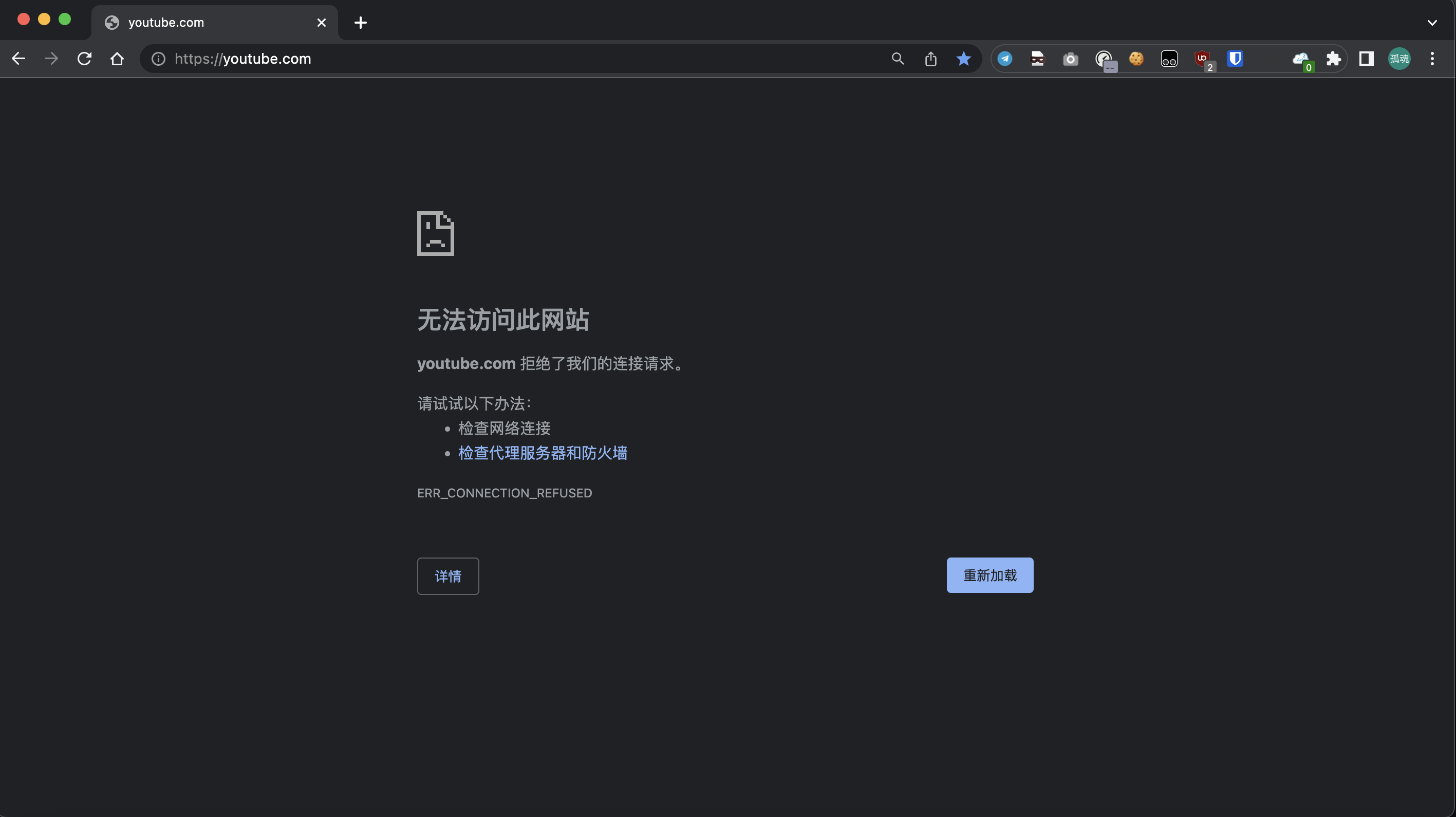Share this page via the share icon

pyautogui.click(x=931, y=59)
